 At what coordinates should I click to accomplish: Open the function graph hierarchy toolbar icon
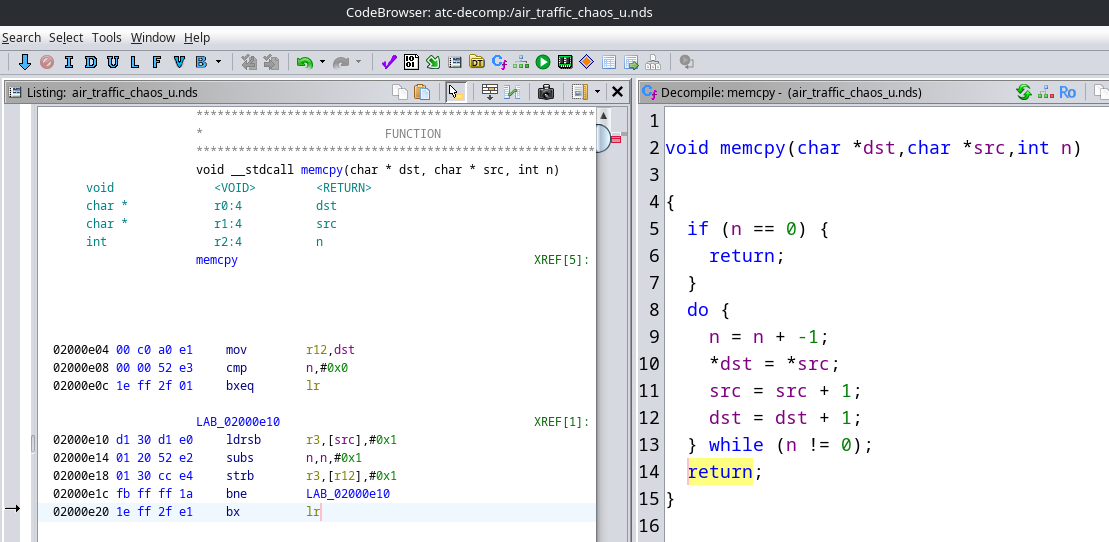521,62
